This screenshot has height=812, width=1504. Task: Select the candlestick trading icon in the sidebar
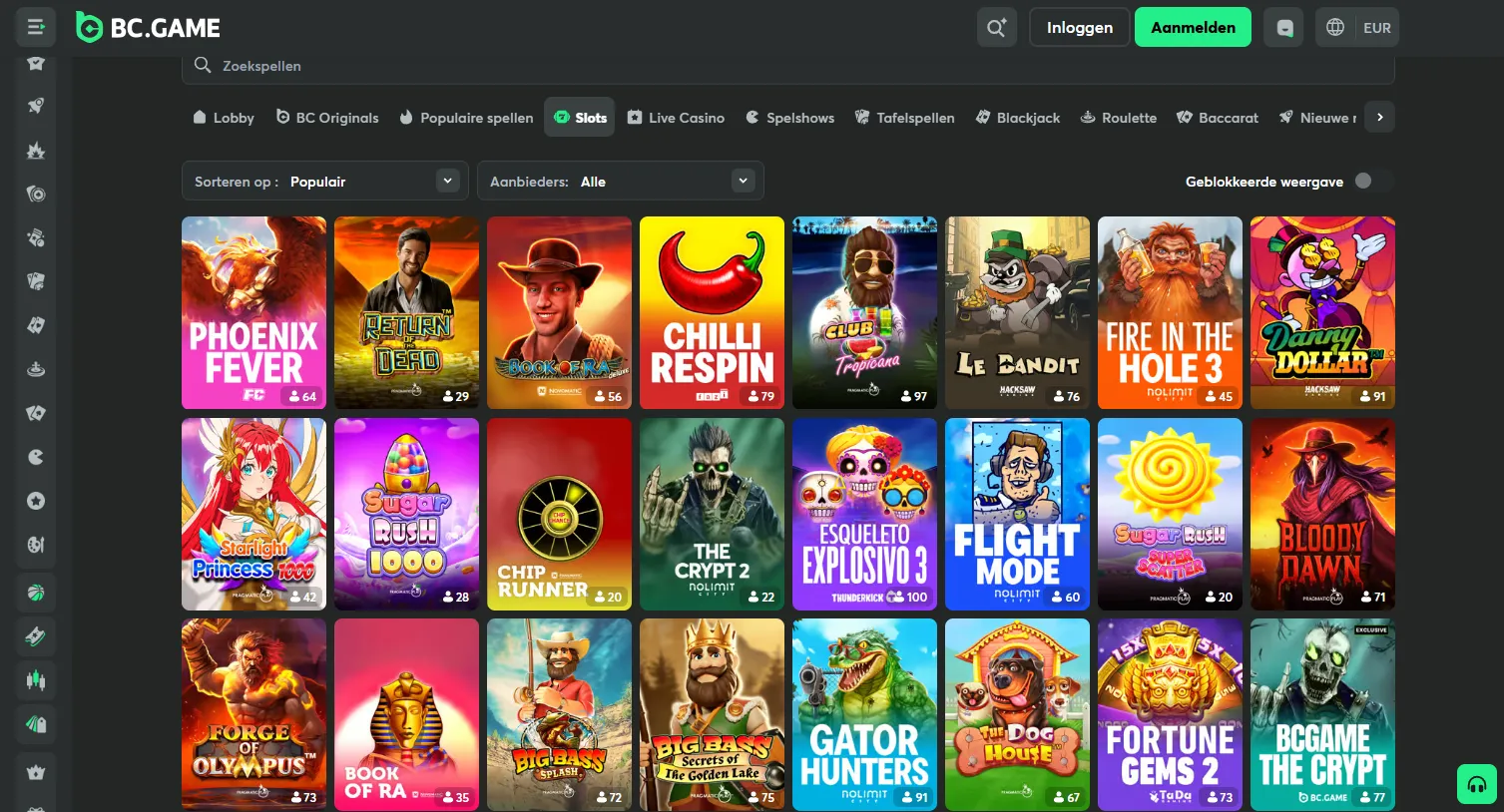[36, 679]
